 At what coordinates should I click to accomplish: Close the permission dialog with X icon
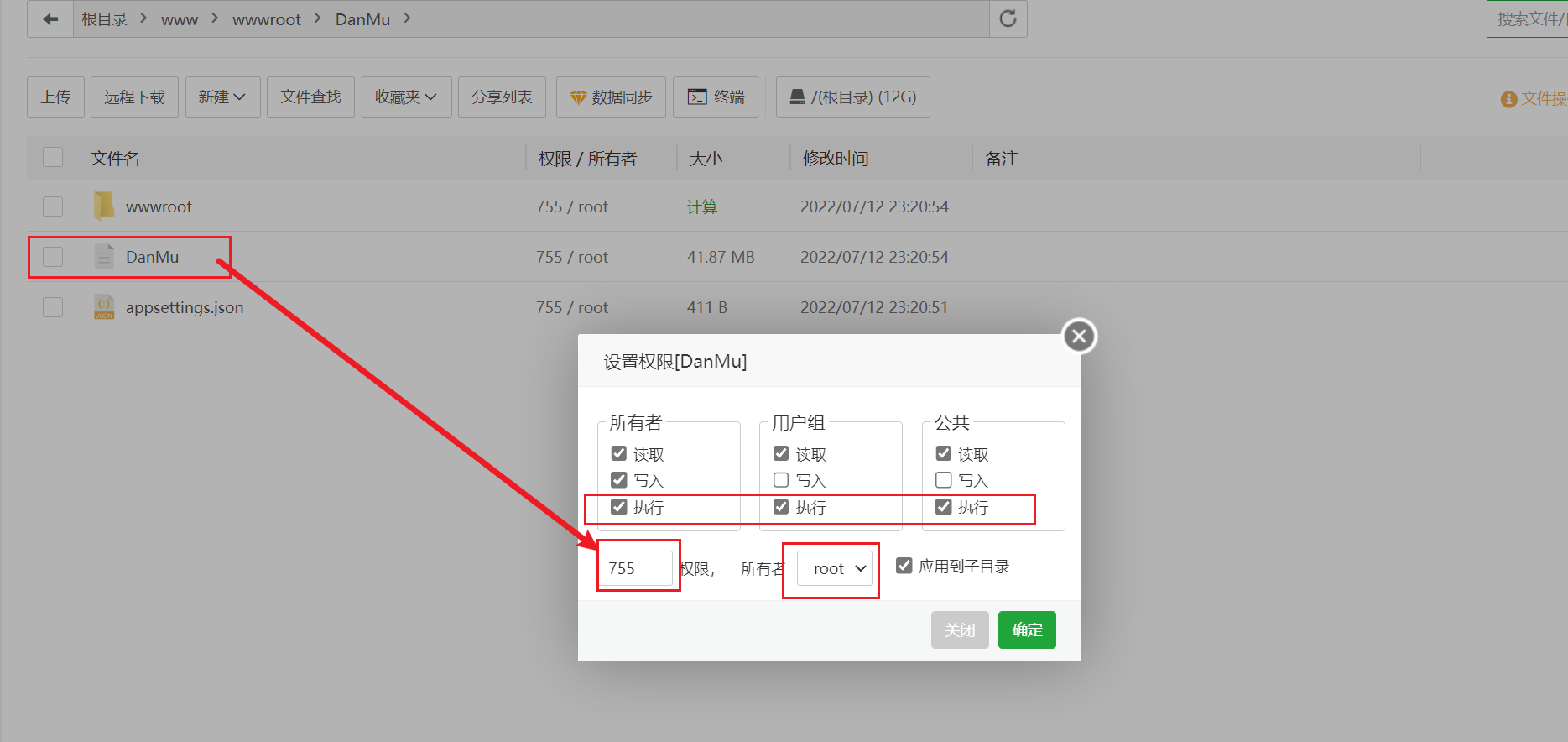click(x=1079, y=337)
